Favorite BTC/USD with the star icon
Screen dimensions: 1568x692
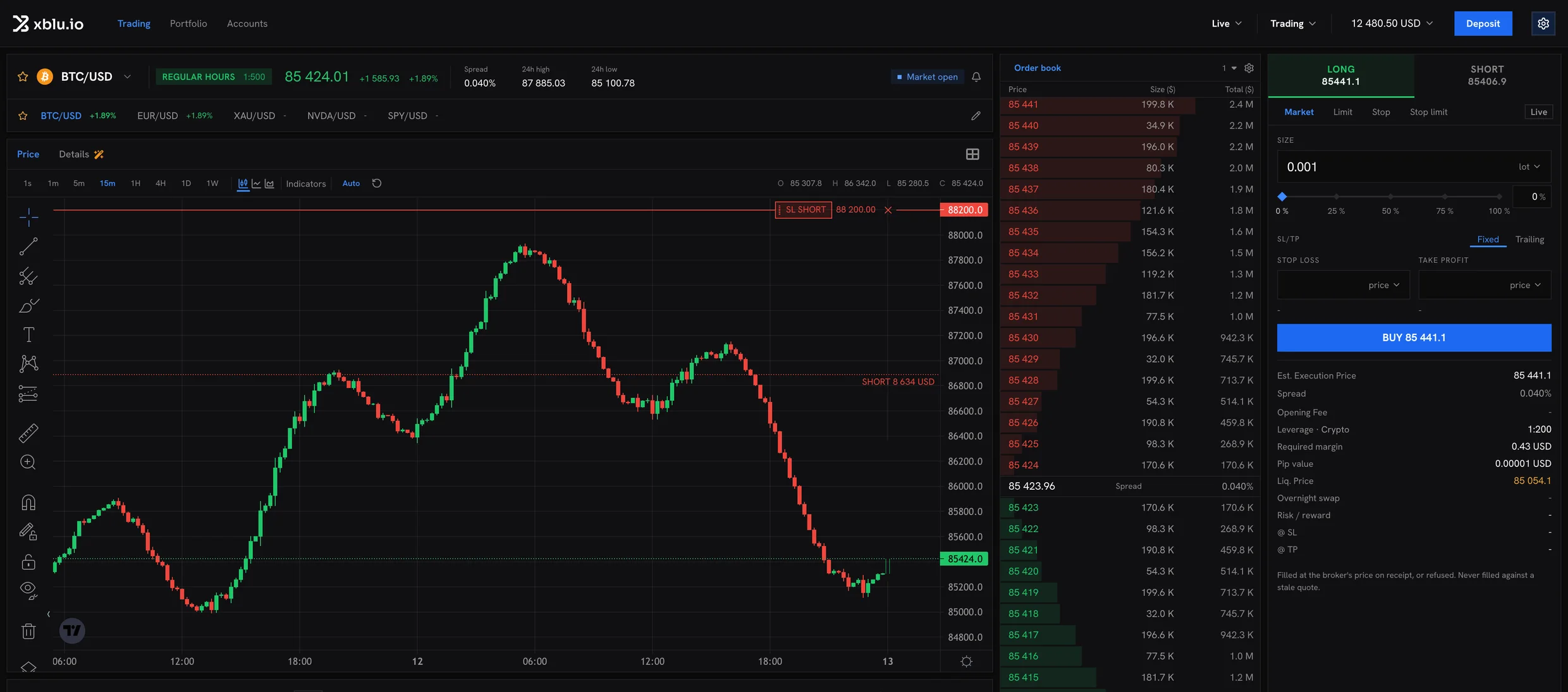[x=23, y=76]
